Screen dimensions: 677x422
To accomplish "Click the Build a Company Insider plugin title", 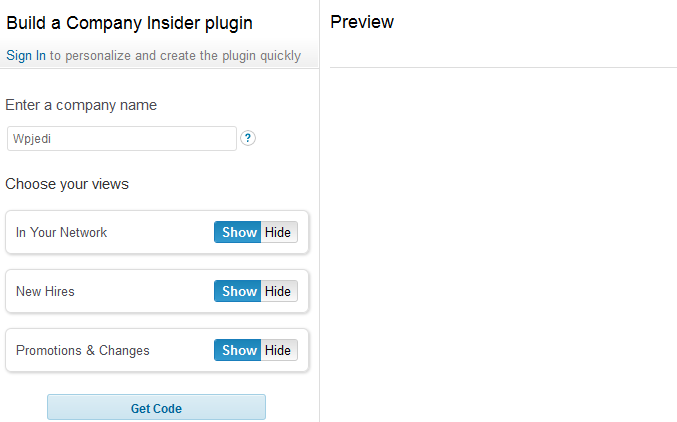I will [x=129, y=23].
